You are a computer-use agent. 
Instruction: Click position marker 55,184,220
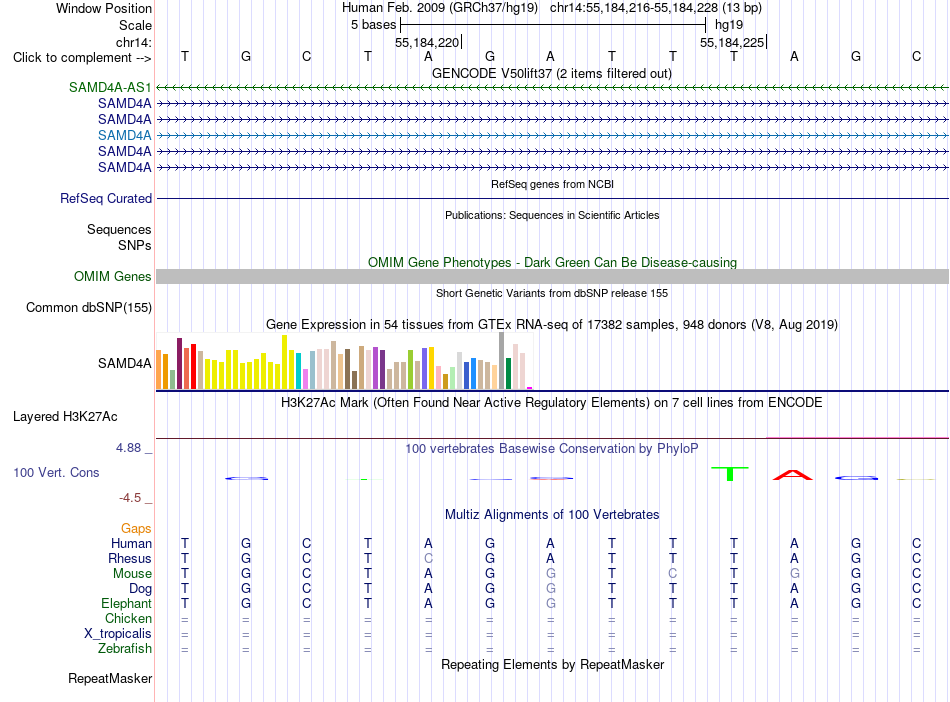pos(427,42)
